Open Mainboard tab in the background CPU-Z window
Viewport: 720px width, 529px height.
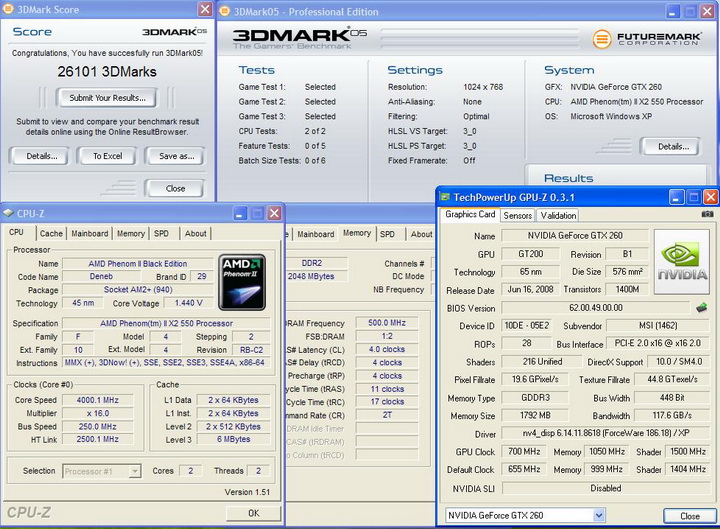[315, 234]
